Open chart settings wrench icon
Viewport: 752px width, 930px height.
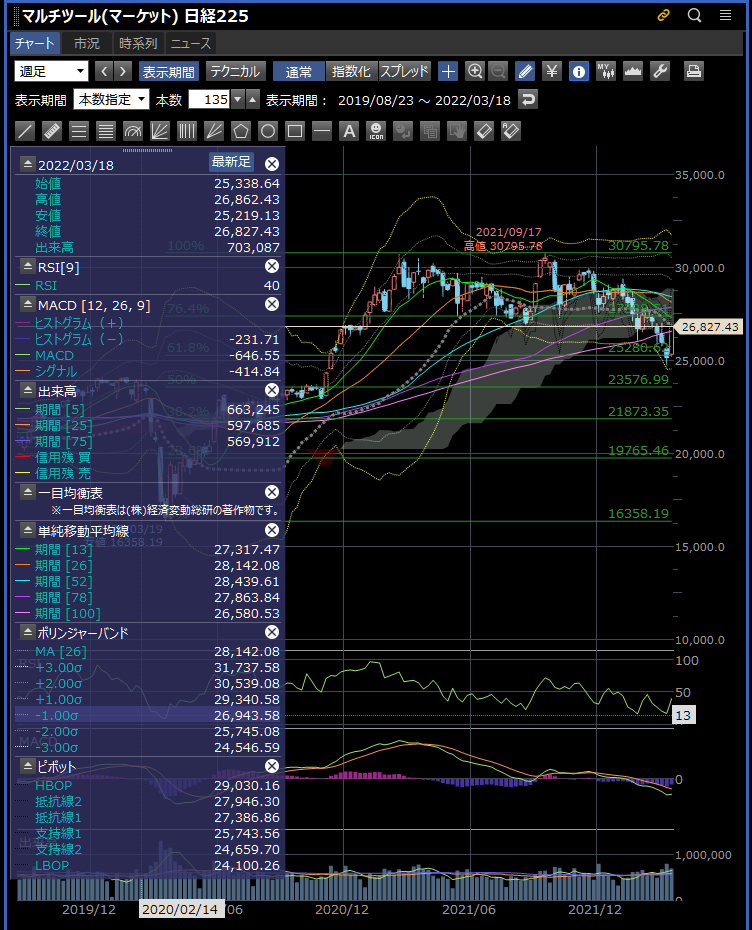click(660, 71)
